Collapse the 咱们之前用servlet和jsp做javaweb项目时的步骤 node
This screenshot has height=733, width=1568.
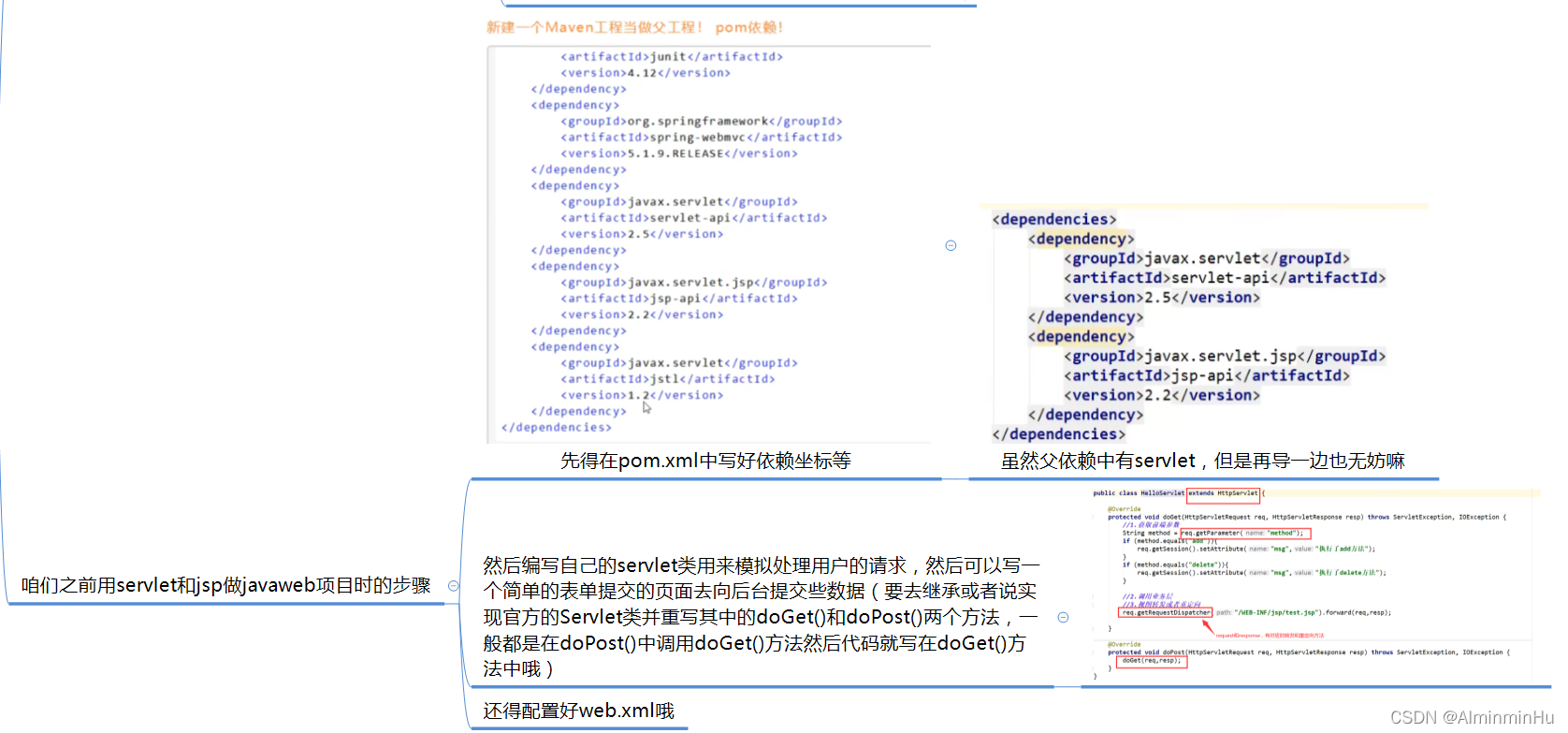(x=454, y=586)
